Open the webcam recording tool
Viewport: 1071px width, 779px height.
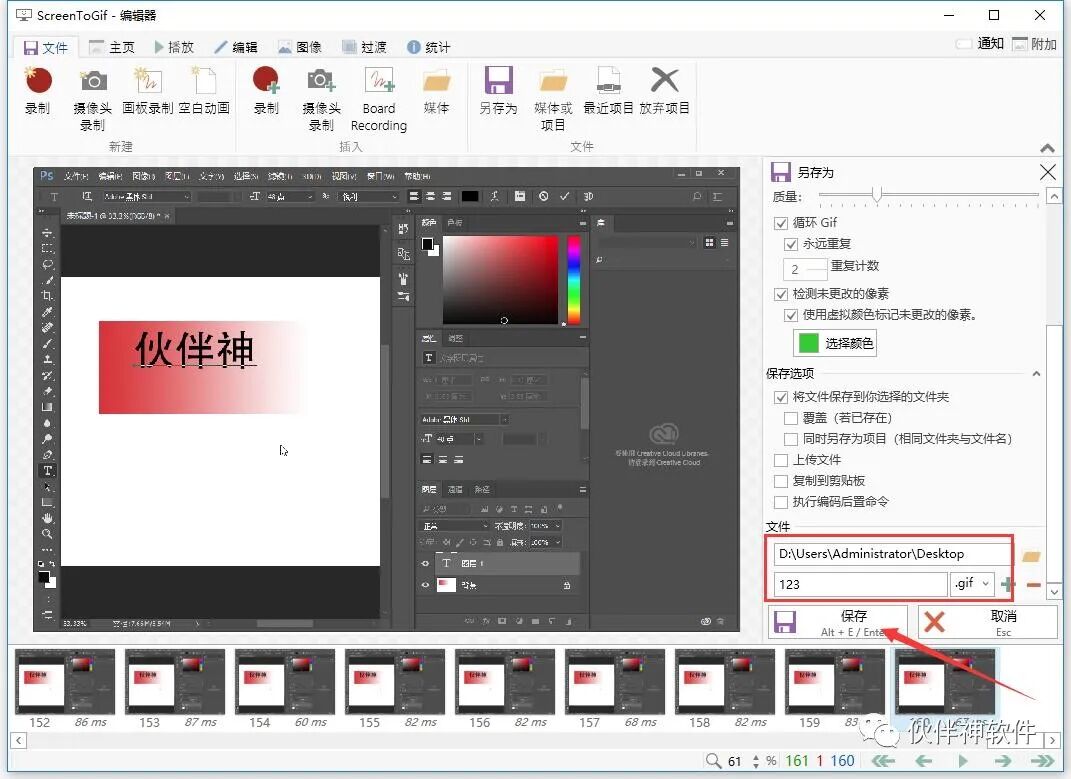click(x=92, y=97)
